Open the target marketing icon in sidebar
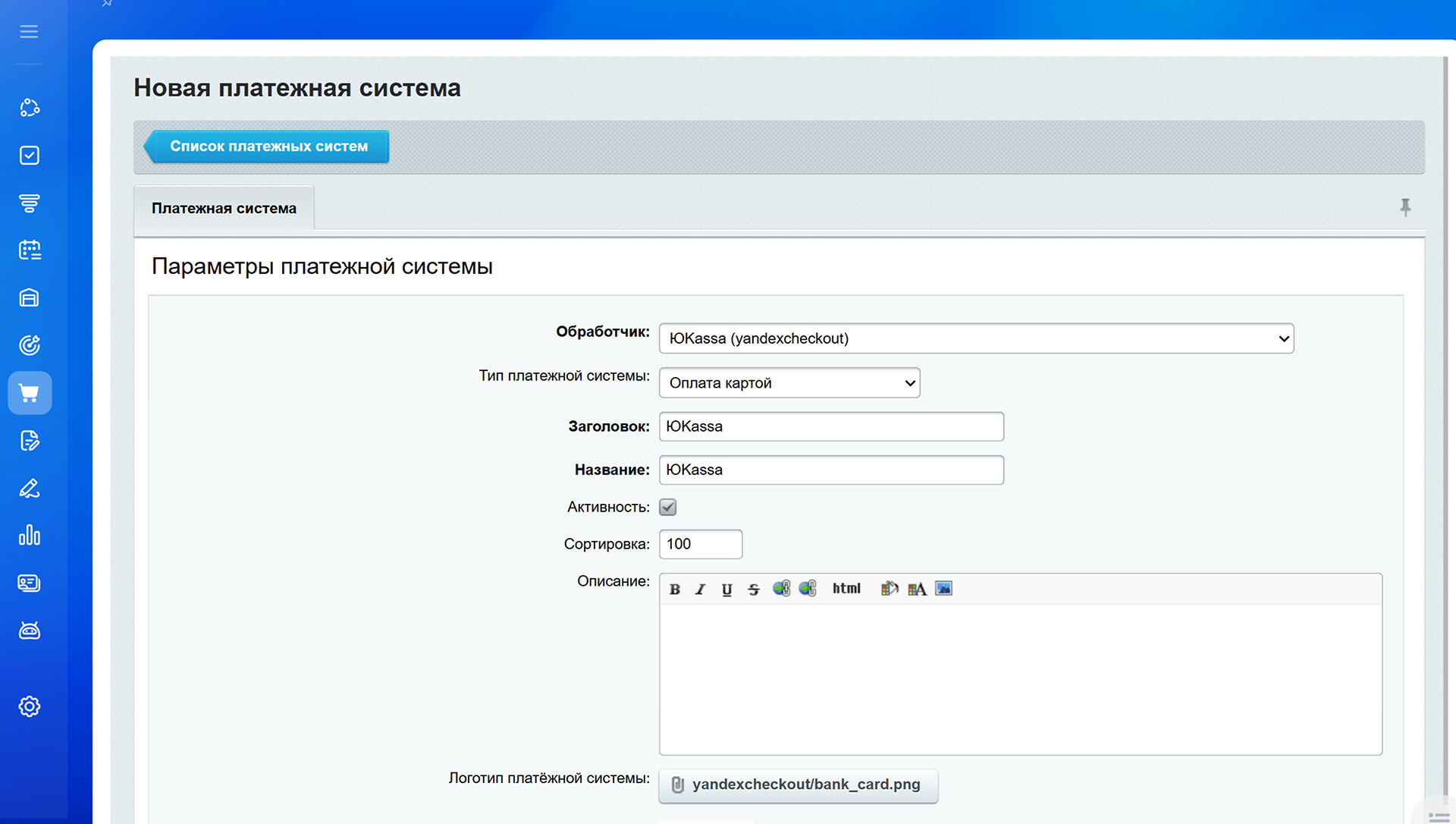Image resolution: width=1456 pixels, height=824 pixels. 30,345
